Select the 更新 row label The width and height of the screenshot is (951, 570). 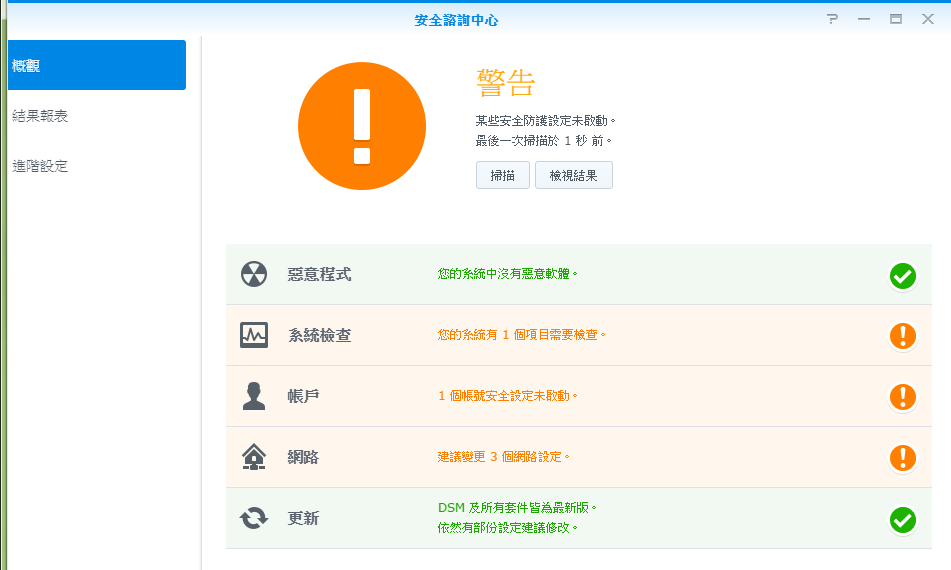[303, 518]
